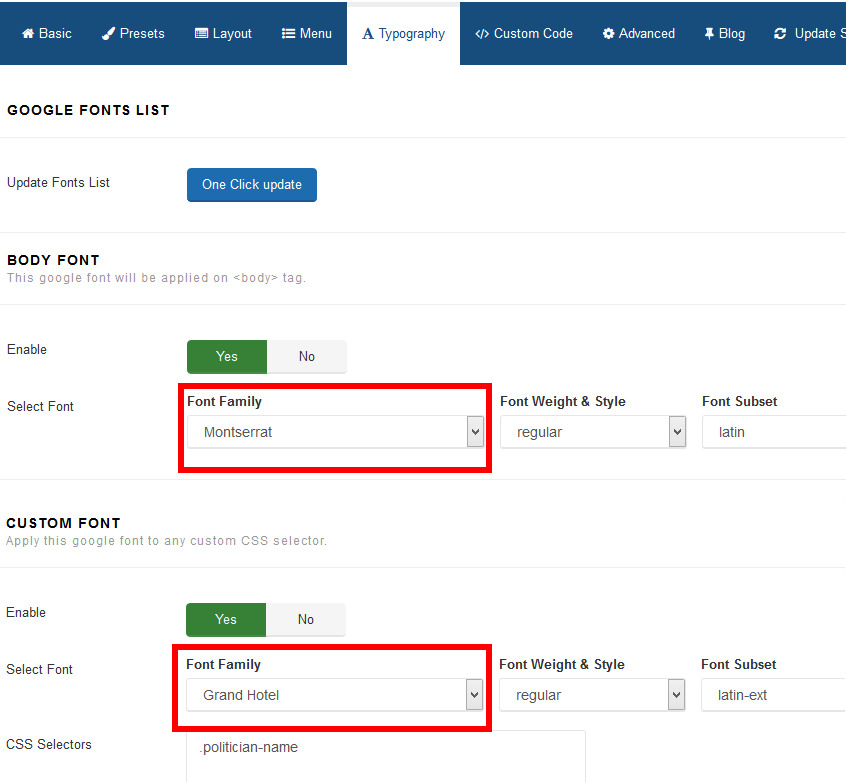Screen dimensions: 846x782
Task: Click One Click update button
Action: click(252, 185)
